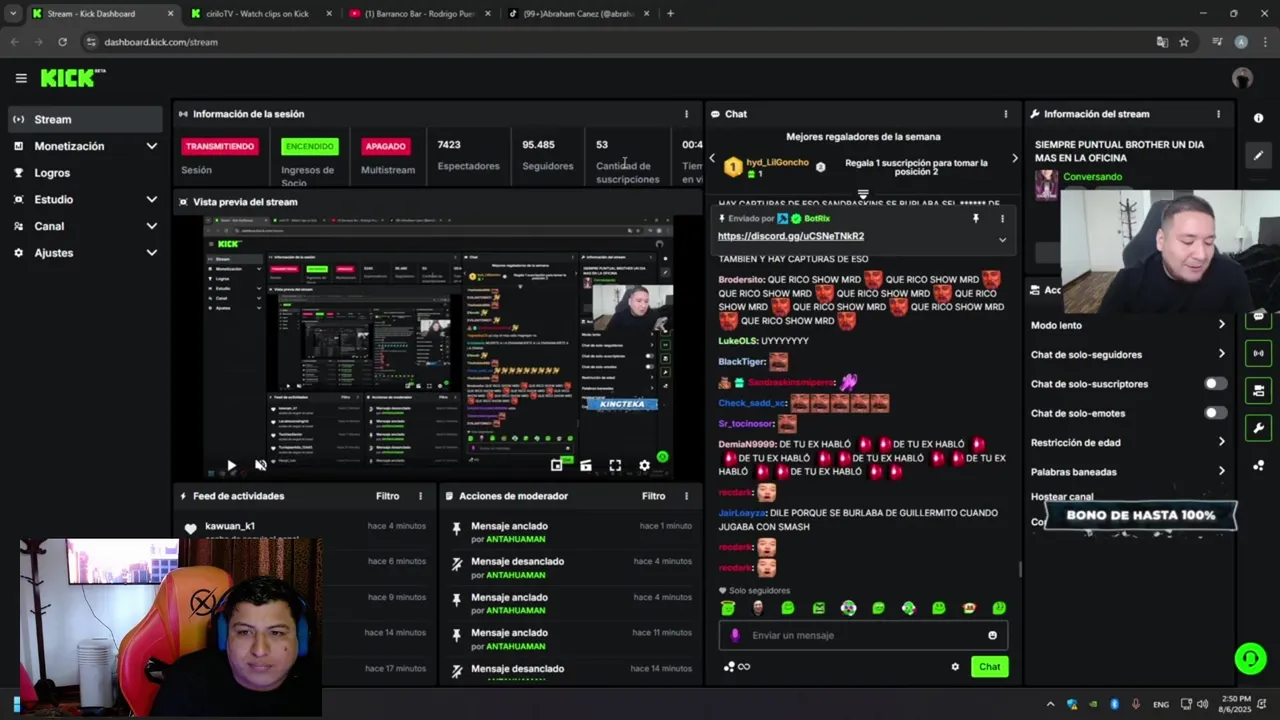This screenshot has width=1280, height=720.
Task: Switch to Abraham Canez TikTok browser tab
Action: click(x=579, y=14)
